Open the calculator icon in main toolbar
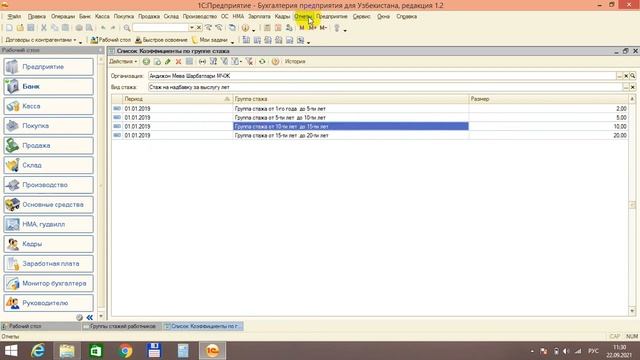The image size is (640, 360). tap(267, 28)
